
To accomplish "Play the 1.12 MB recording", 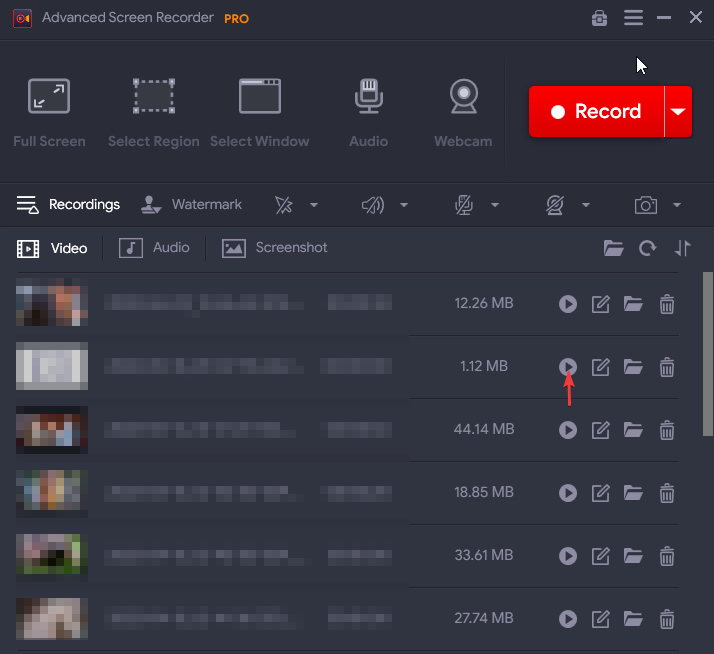I will (x=568, y=367).
